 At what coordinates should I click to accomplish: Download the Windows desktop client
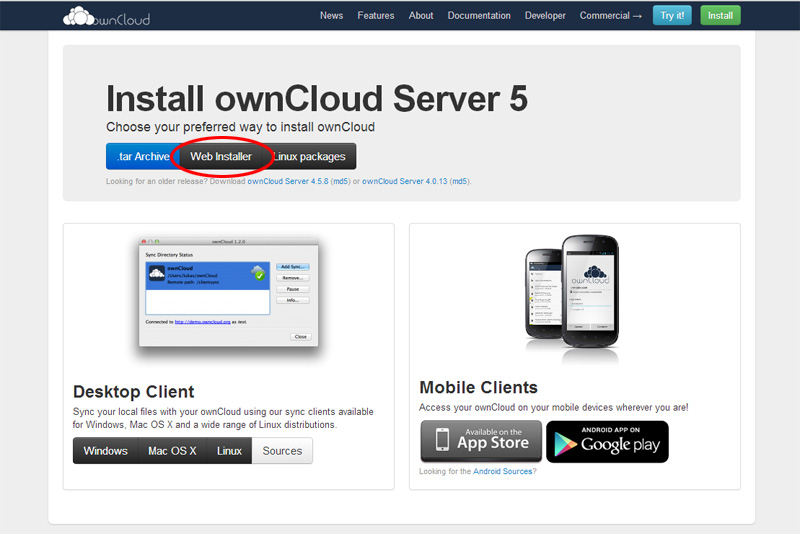point(106,451)
